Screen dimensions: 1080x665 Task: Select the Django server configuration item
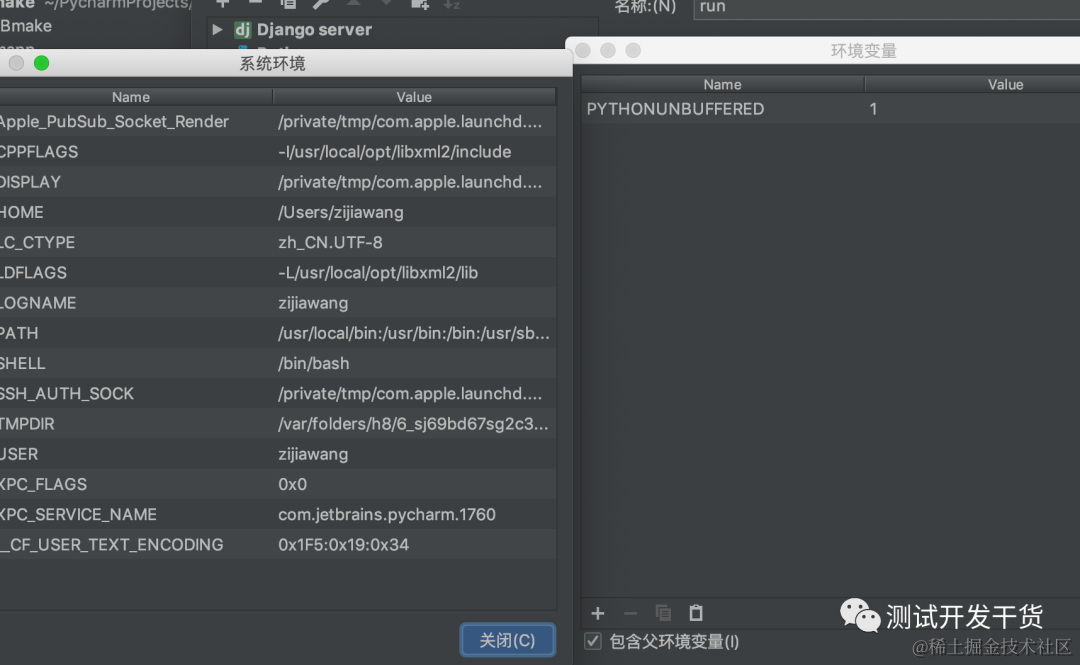pyautogui.click(x=314, y=30)
